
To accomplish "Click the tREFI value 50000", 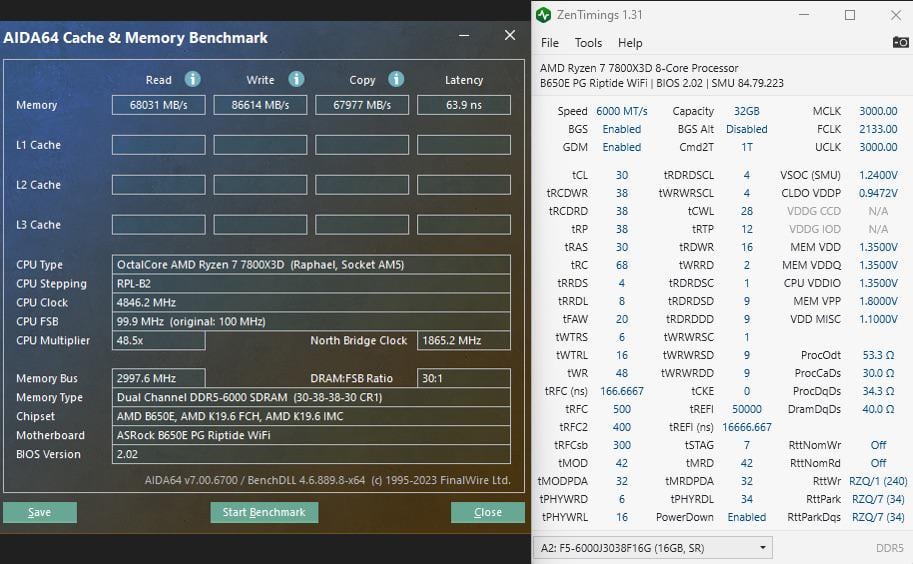I will (x=746, y=409).
